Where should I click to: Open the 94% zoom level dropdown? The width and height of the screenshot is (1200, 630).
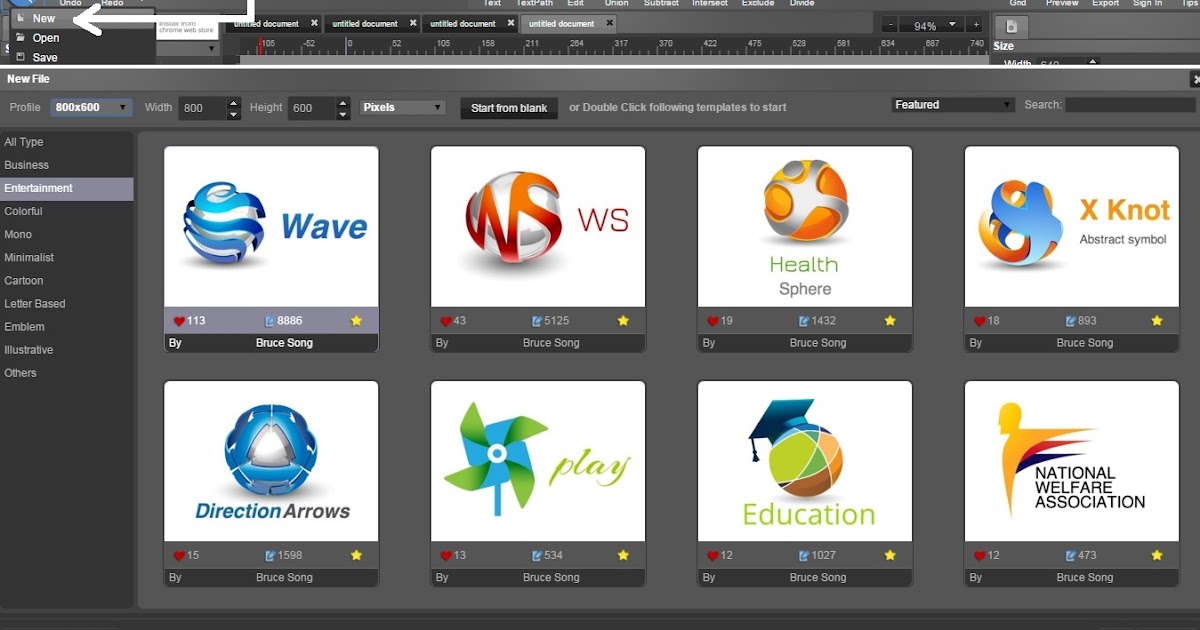(931, 25)
